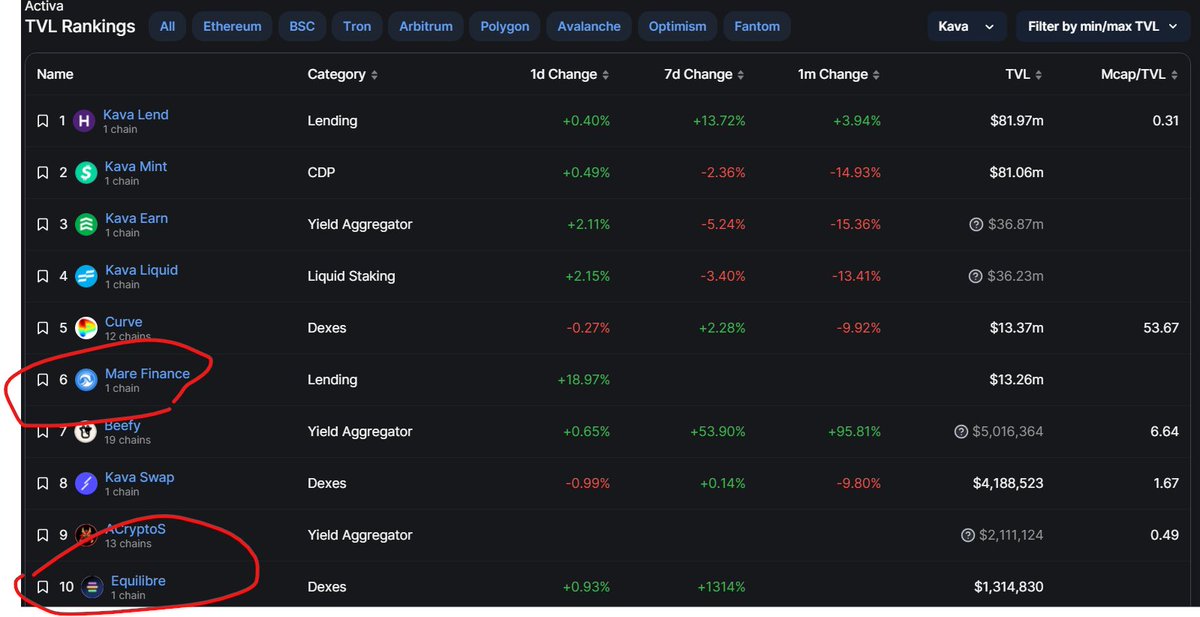1200x617 pixels.
Task: Open the Mare Finance protocol link
Action: 147,374
